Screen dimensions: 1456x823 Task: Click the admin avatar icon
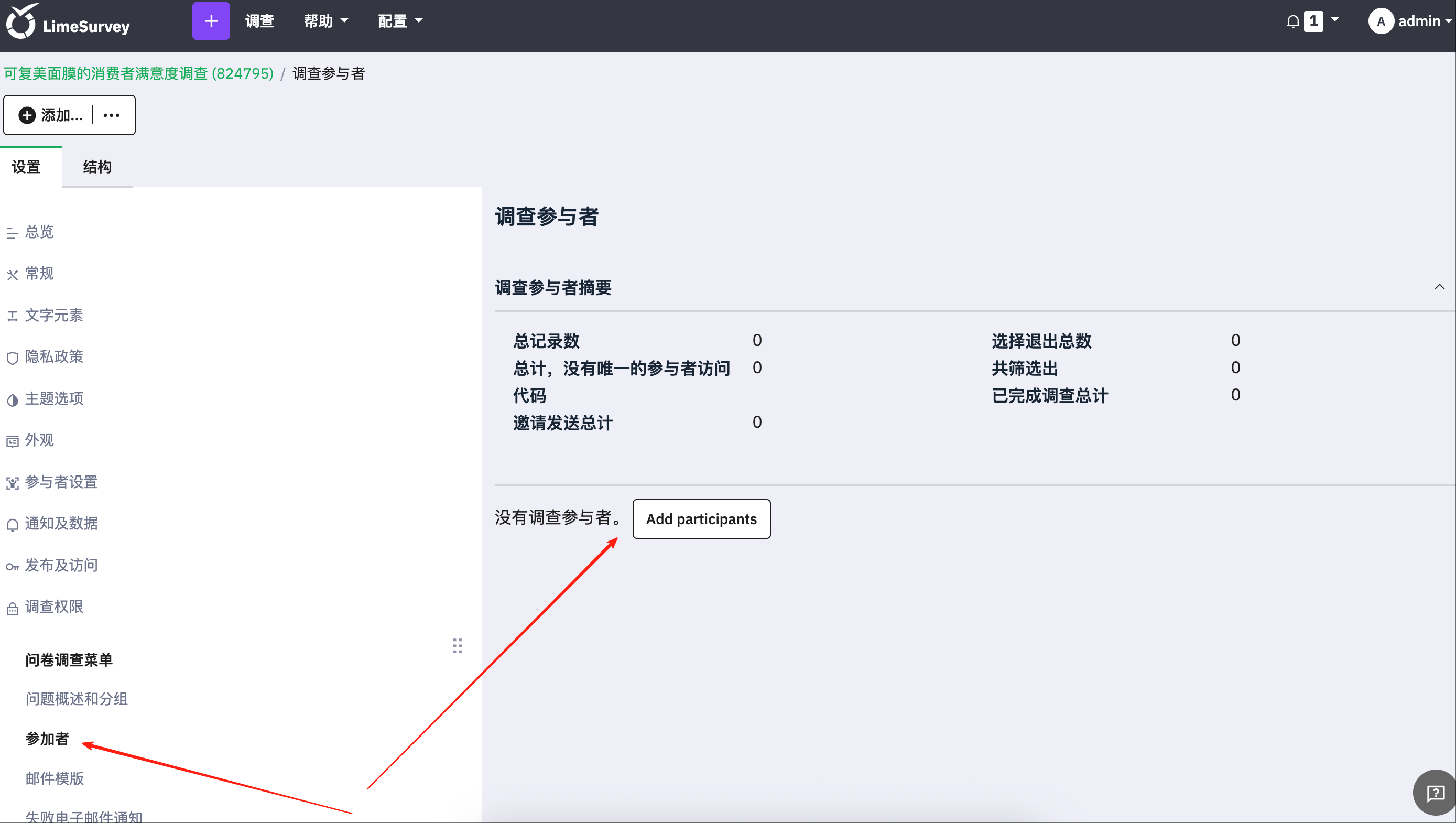click(x=1381, y=21)
